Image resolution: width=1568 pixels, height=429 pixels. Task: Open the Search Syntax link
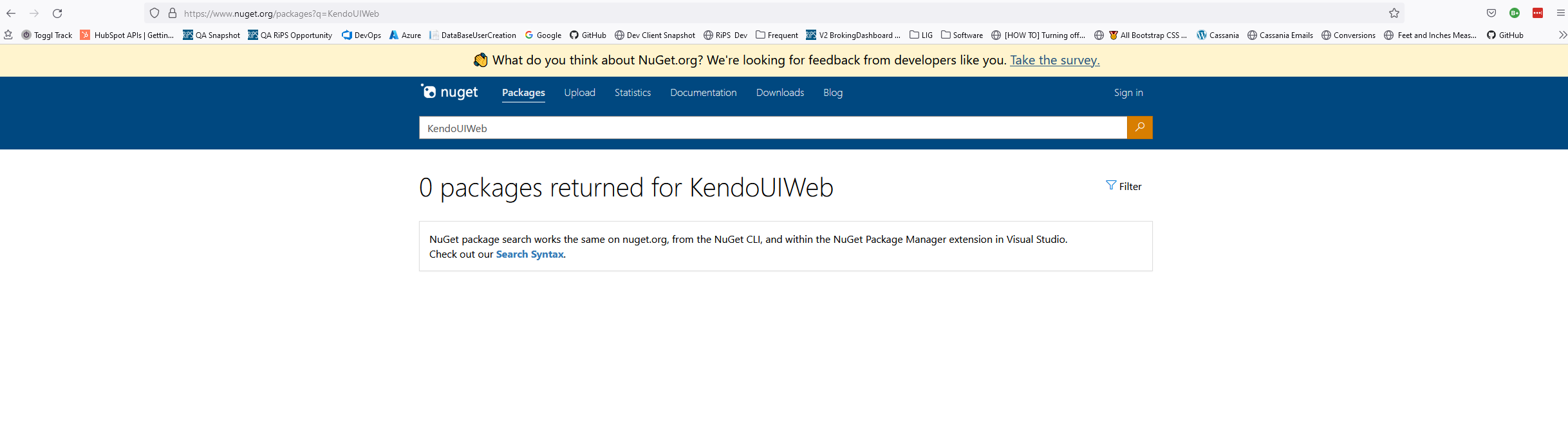tap(529, 254)
